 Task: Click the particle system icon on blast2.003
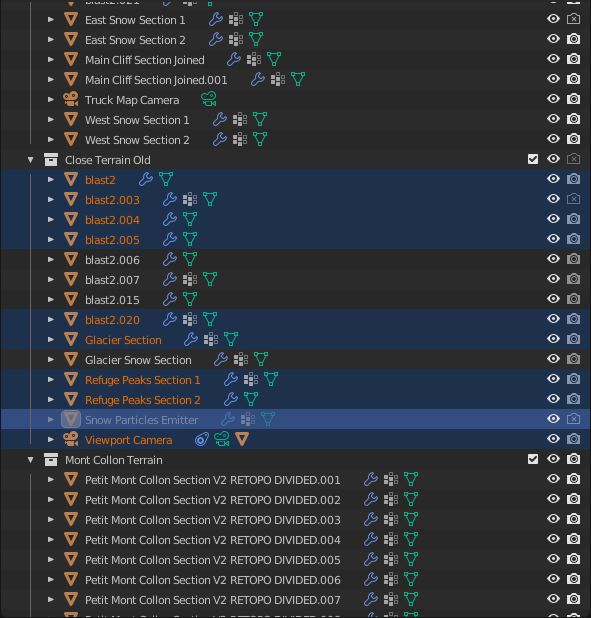point(190,199)
